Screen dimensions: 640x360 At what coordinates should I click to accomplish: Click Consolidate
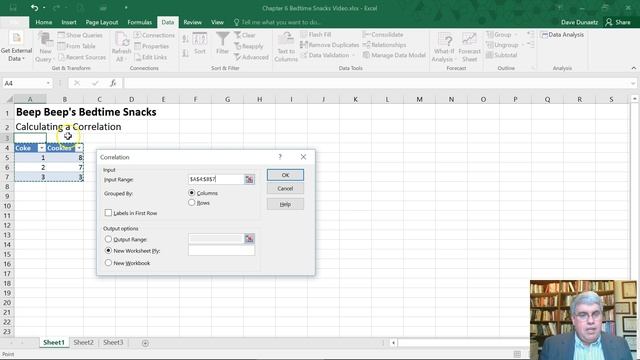[x=383, y=35]
